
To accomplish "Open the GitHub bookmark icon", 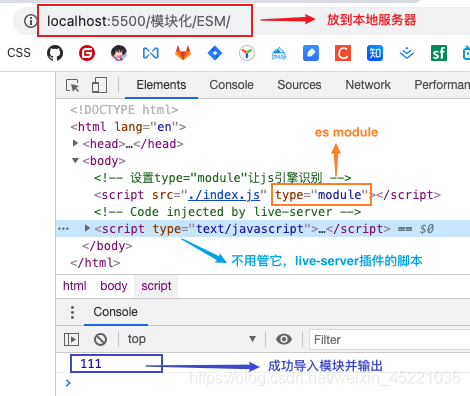I will (x=55, y=53).
